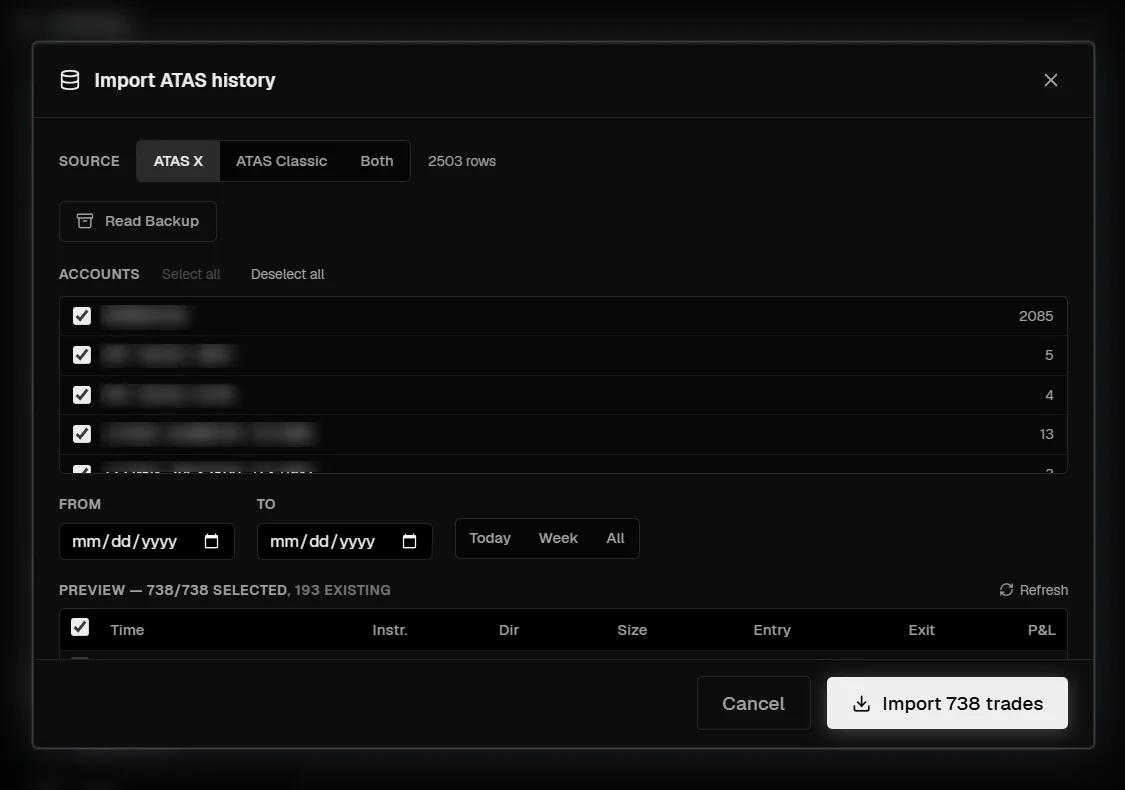The width and height of the screenshot is (1125, 790).
Task: Choose the Both source option
Action: [377, 161]
